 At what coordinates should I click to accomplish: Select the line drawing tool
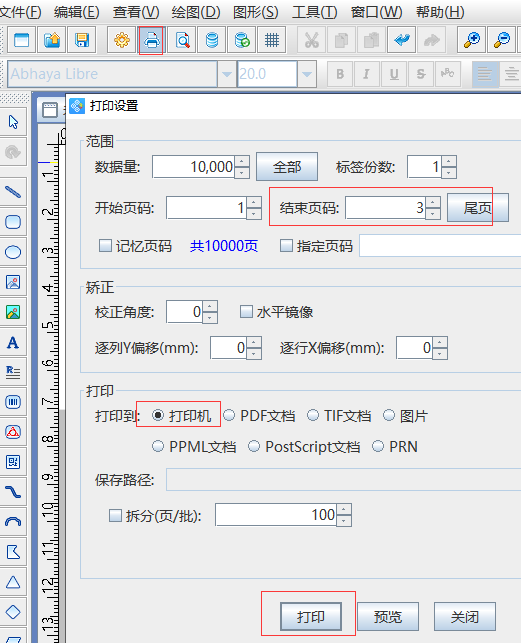[13, 192]
